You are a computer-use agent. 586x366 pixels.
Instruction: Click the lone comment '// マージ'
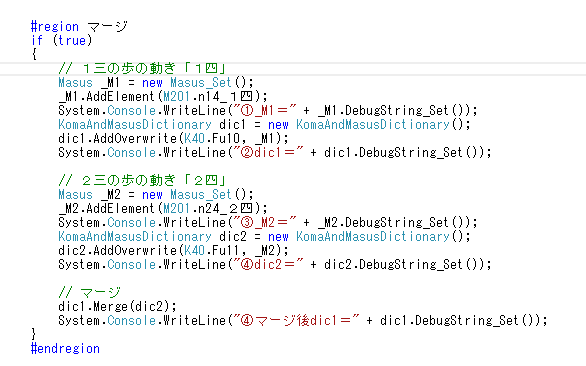90,292
